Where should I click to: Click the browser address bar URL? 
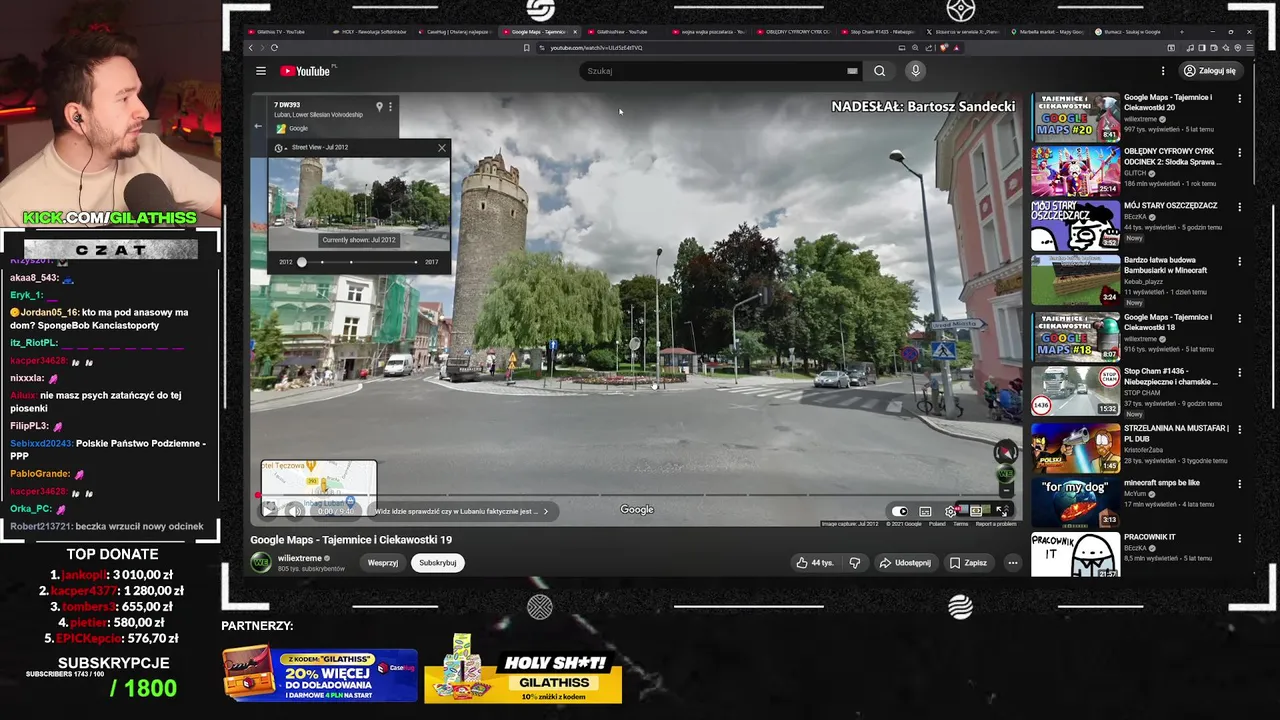pyautogui.click(x=596, y=47)
